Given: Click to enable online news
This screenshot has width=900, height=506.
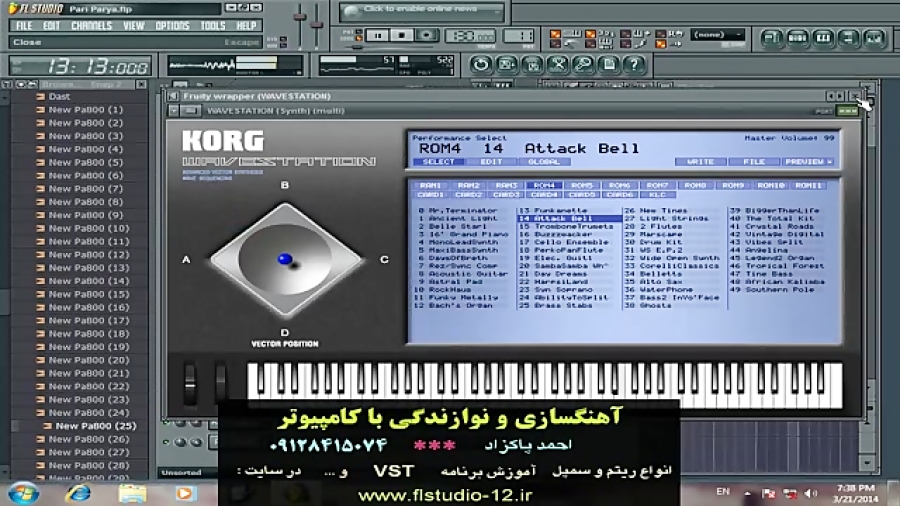Looking at the screenshot, I should (x=421, y=10).
